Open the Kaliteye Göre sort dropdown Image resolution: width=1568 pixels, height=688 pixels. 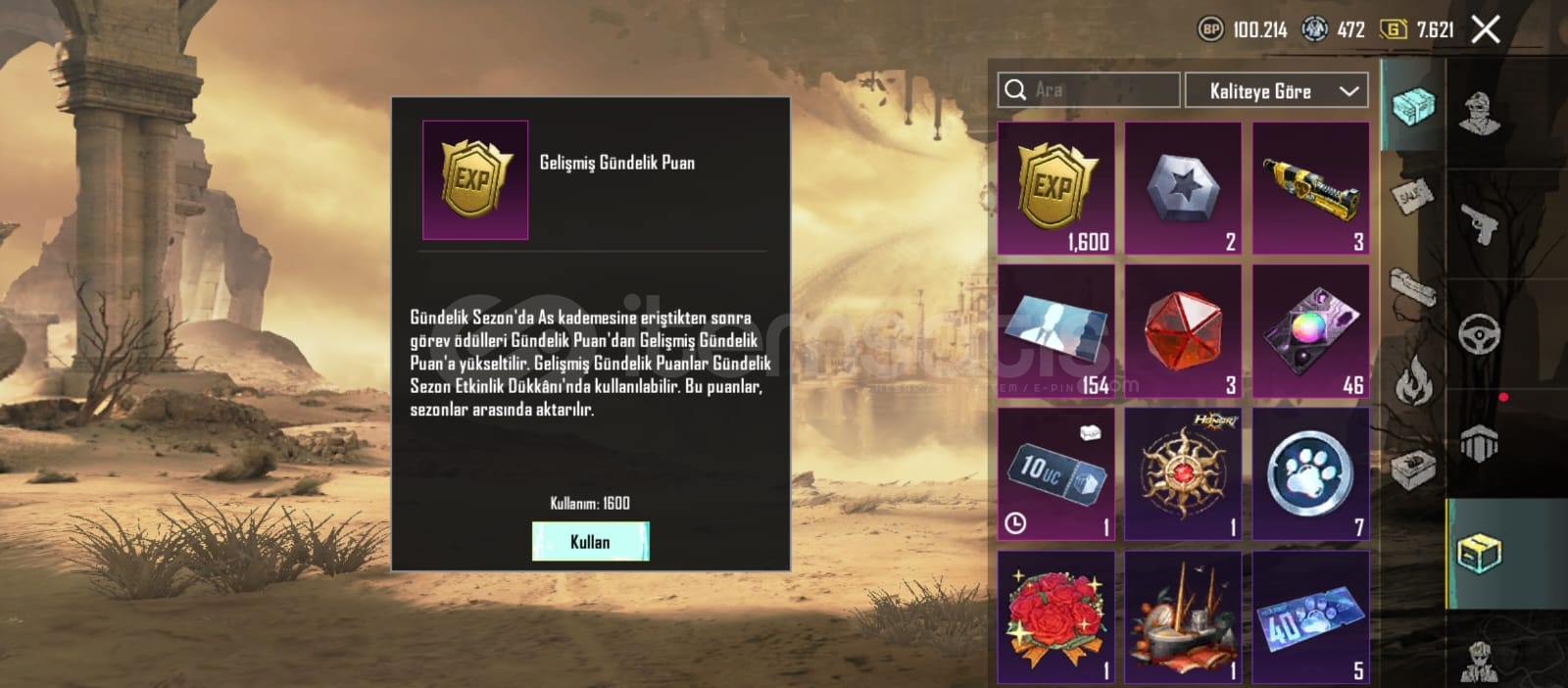pos(1276,90)
